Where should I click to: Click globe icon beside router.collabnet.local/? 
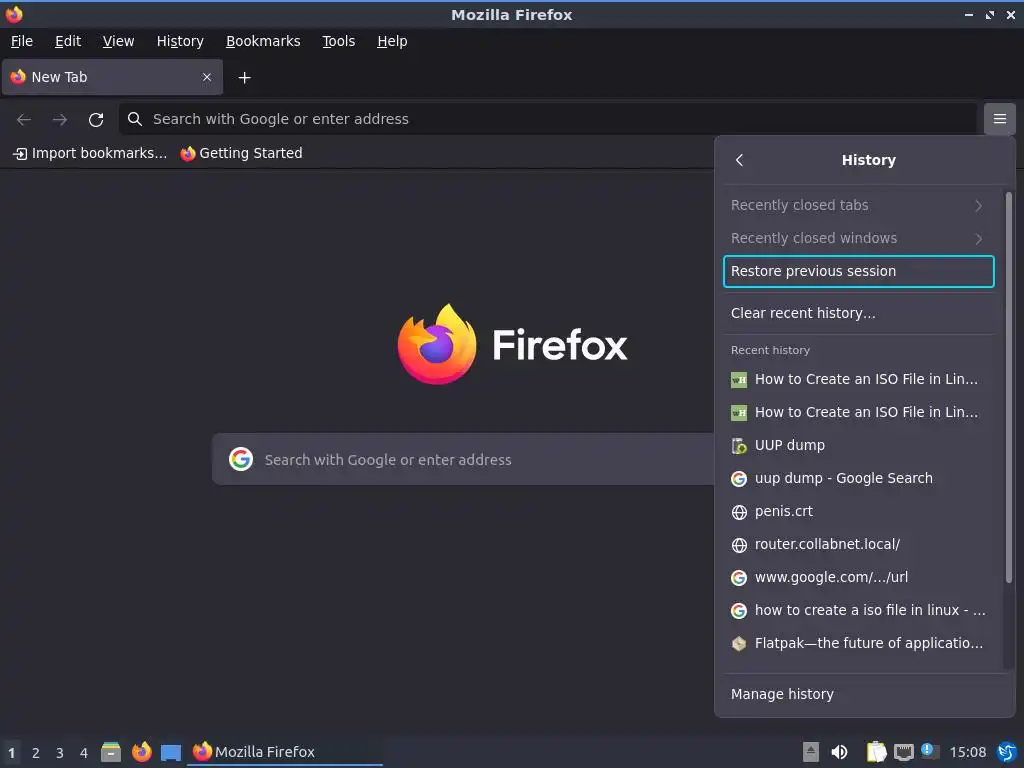(739, 545)
